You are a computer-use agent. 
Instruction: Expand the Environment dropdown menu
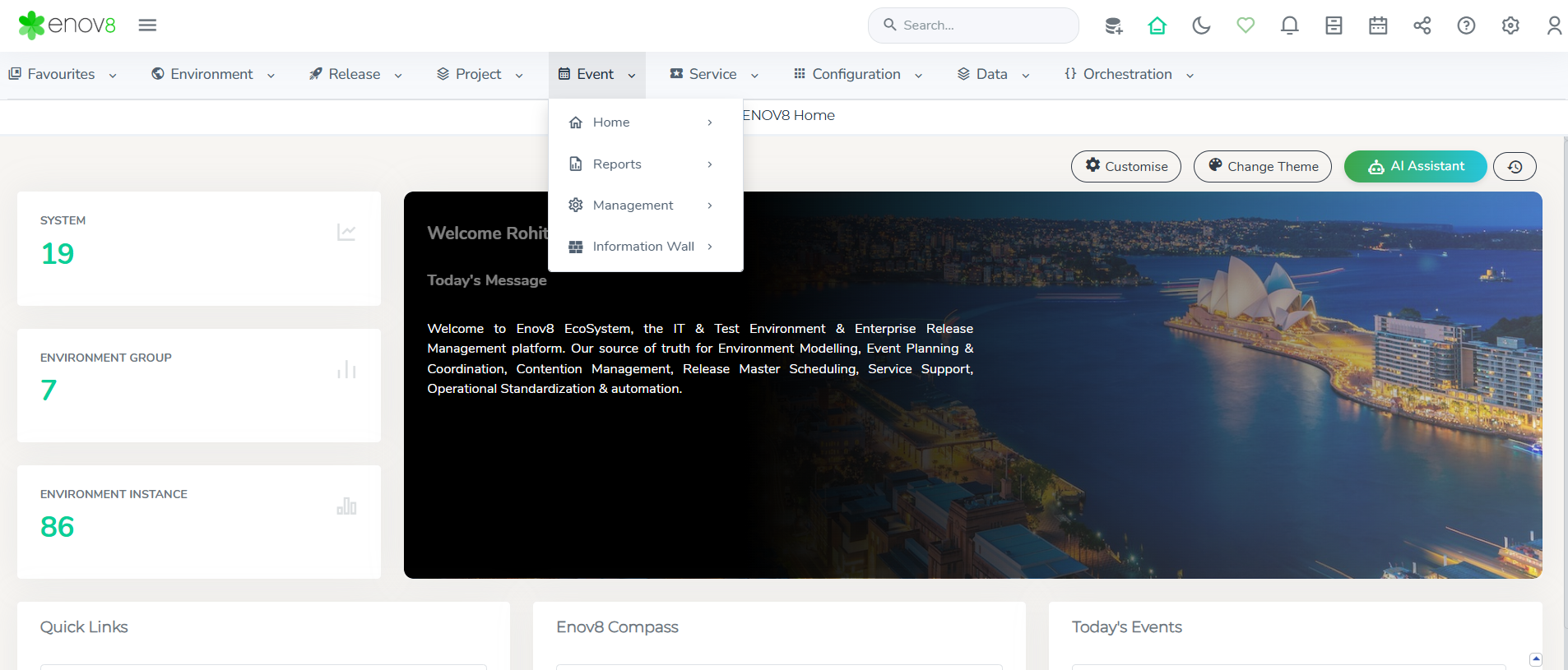point(213,74)
